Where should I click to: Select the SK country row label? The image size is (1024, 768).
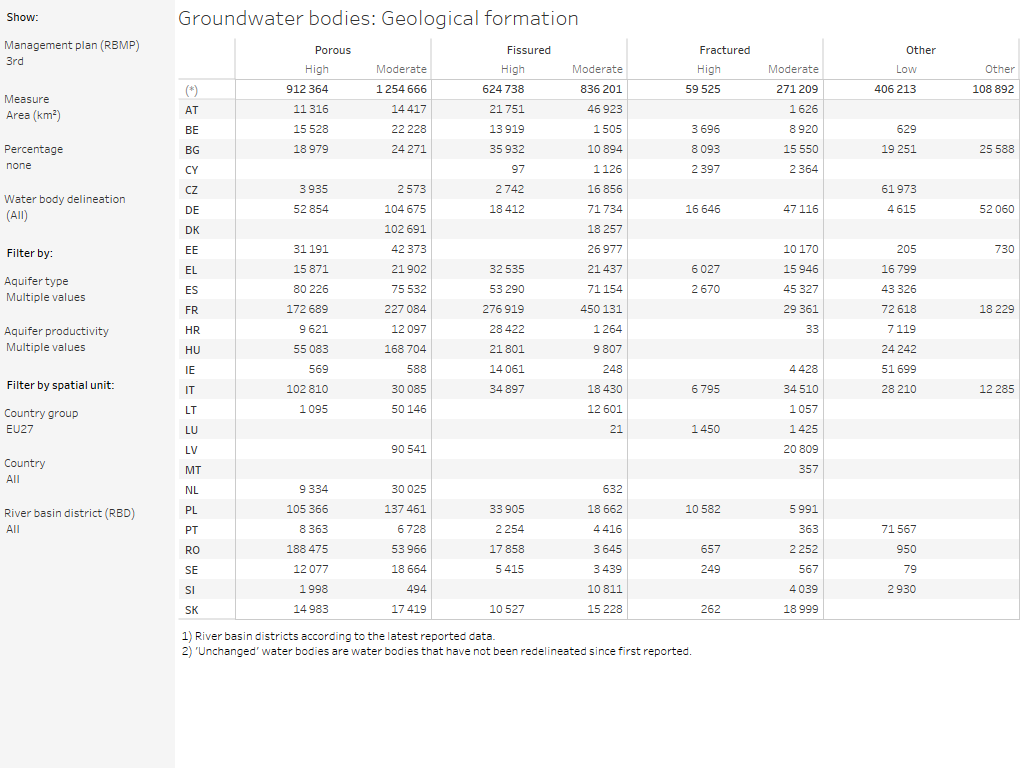click(x=191, y=610)
